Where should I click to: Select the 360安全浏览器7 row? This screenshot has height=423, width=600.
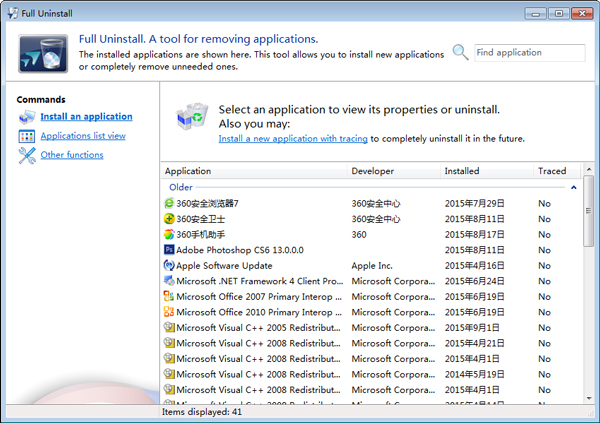[371, 203]
